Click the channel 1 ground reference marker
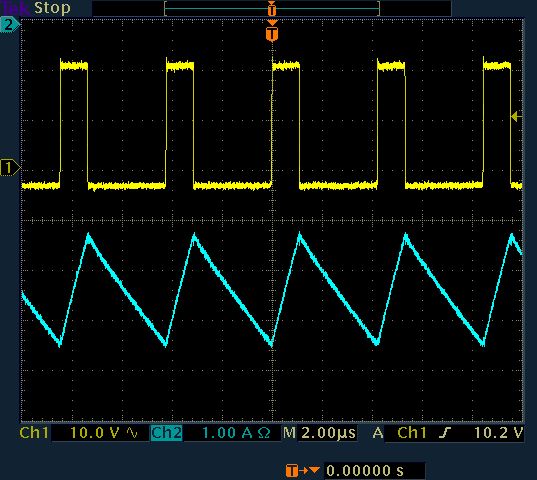Screen dimensions: 537x480 click(10, 168)
